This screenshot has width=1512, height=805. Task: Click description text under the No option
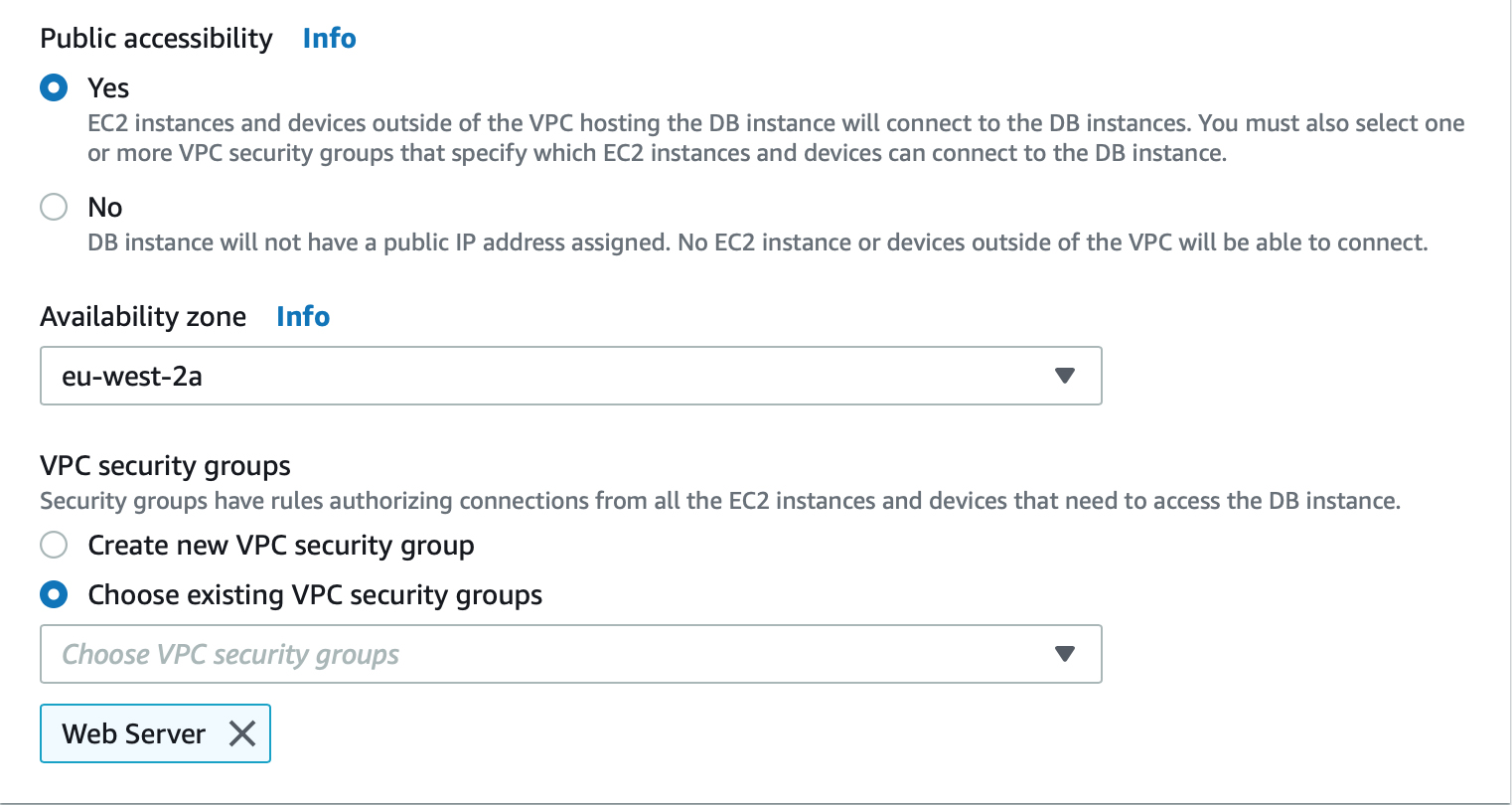(x=758, y=242)
